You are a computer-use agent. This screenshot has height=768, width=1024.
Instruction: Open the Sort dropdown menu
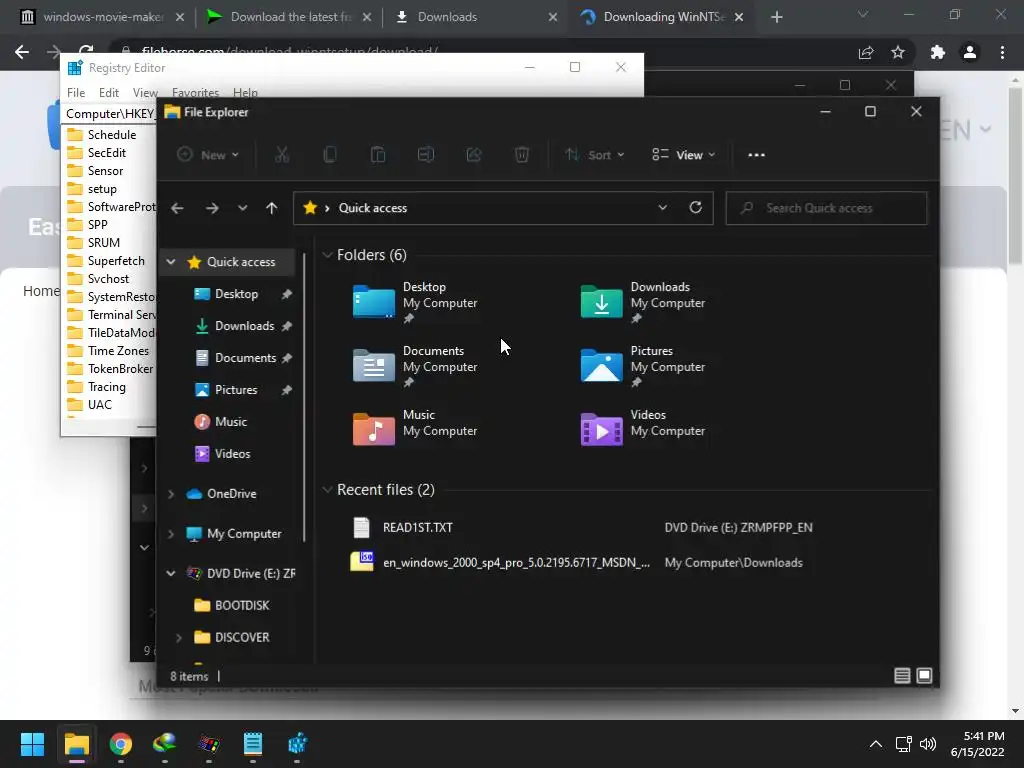[595, 155]
